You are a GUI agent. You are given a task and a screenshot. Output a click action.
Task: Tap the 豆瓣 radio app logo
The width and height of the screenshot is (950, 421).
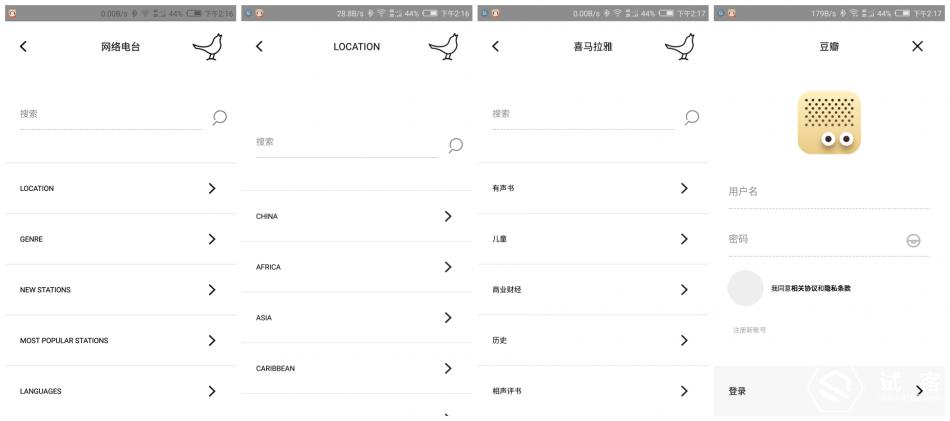pos(829,123)
